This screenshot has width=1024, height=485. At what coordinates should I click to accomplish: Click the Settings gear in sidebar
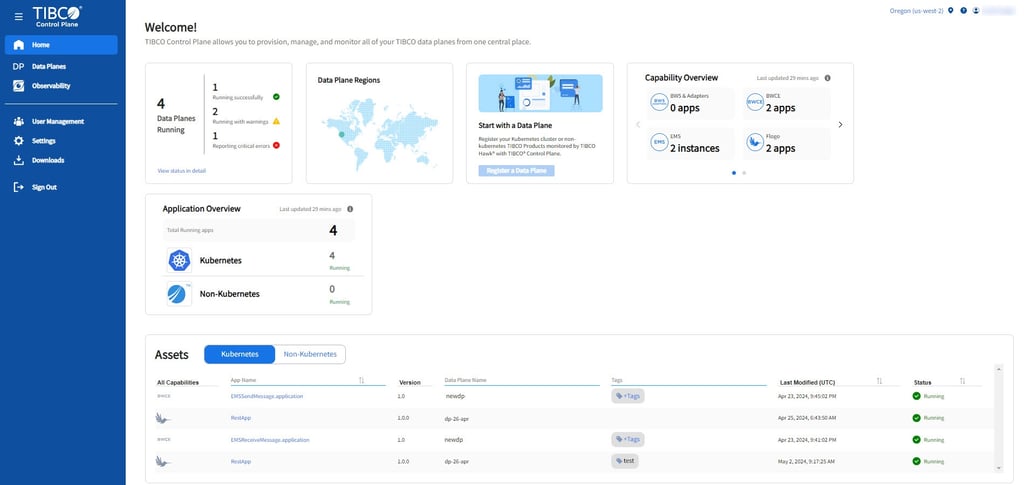[18, 140]
